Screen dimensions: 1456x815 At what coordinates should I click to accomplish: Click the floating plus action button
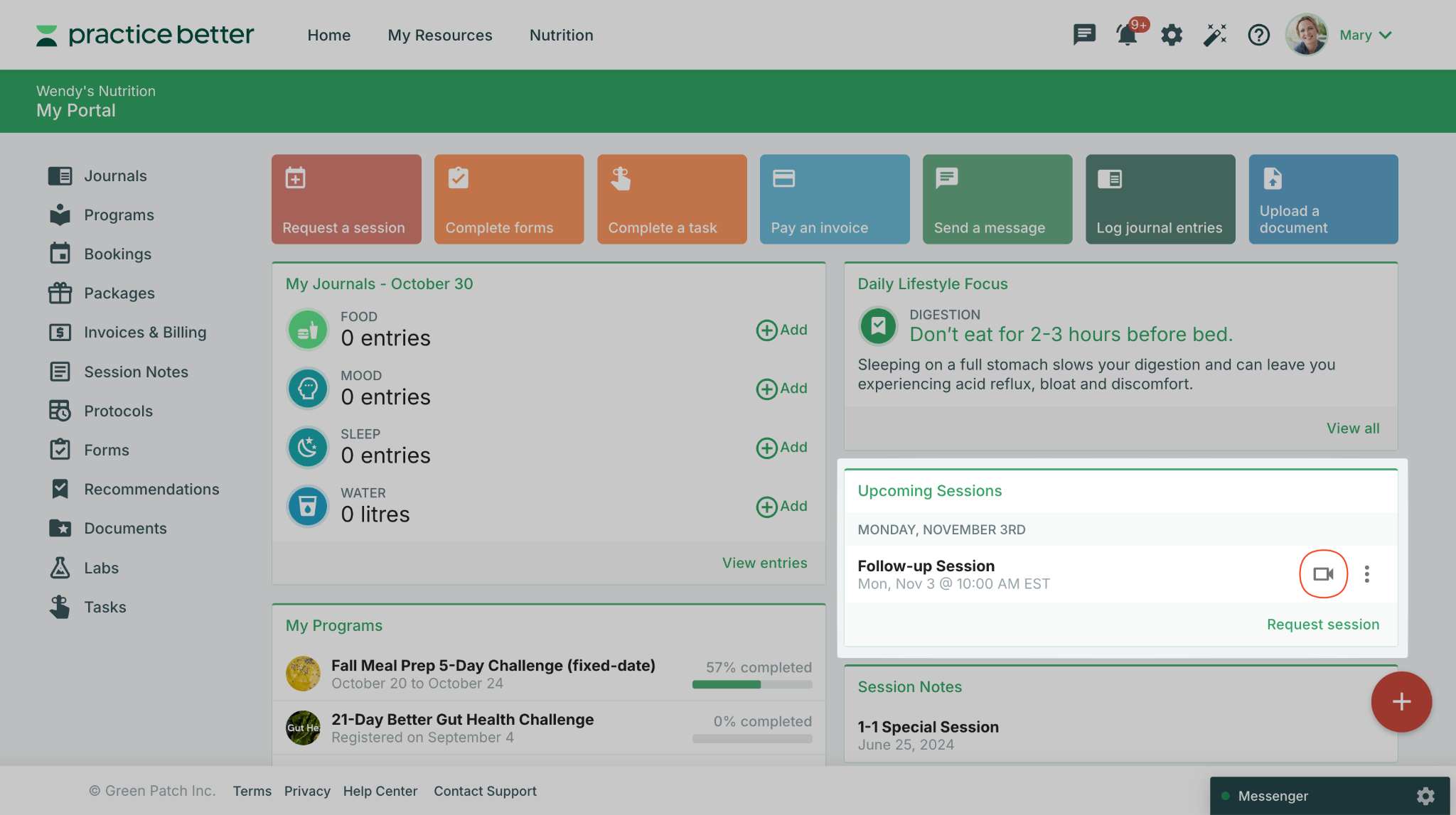click(1401, 702)
